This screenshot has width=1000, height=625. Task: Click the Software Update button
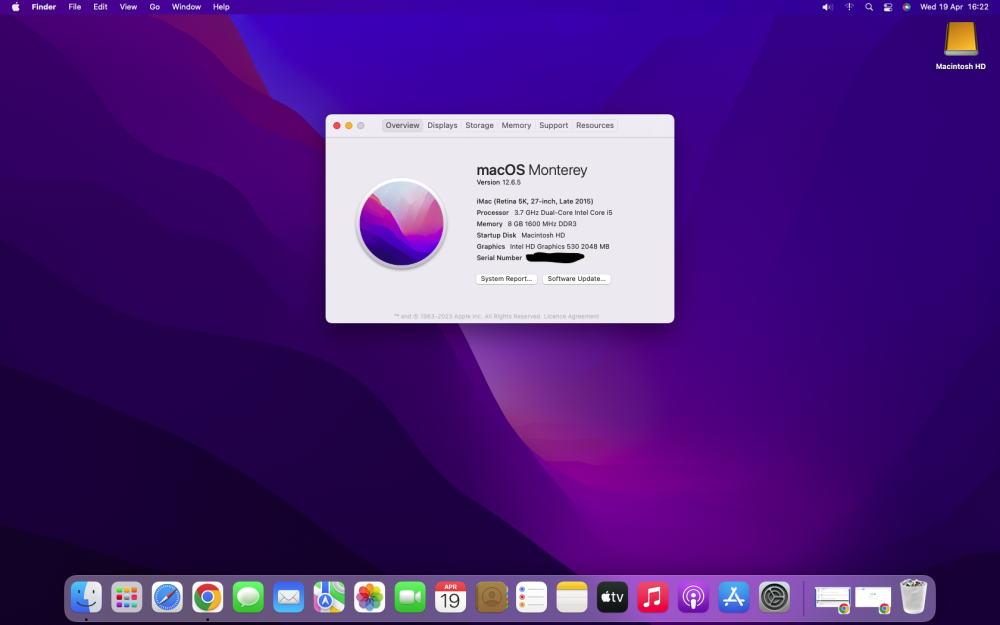click(577, 279)
